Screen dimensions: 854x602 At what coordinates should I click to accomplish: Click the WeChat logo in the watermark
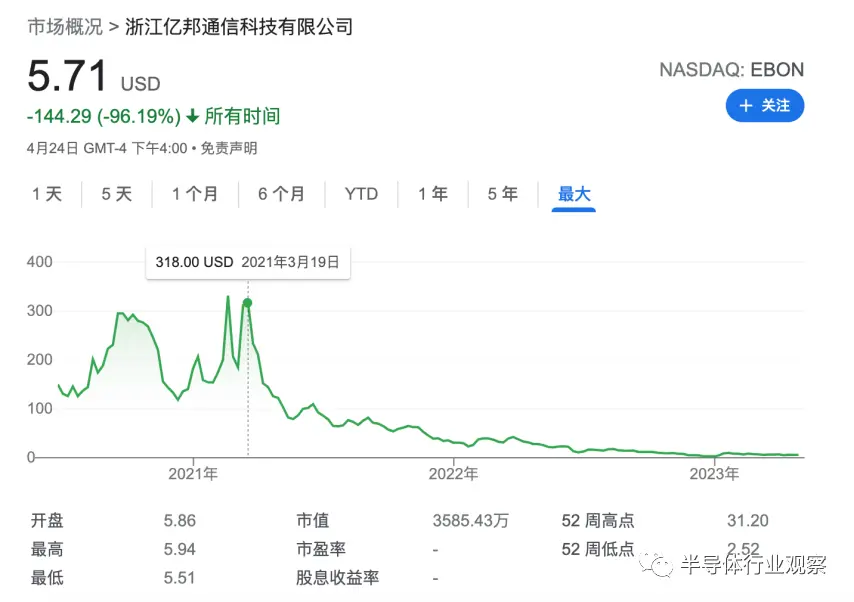coord(661,566)
